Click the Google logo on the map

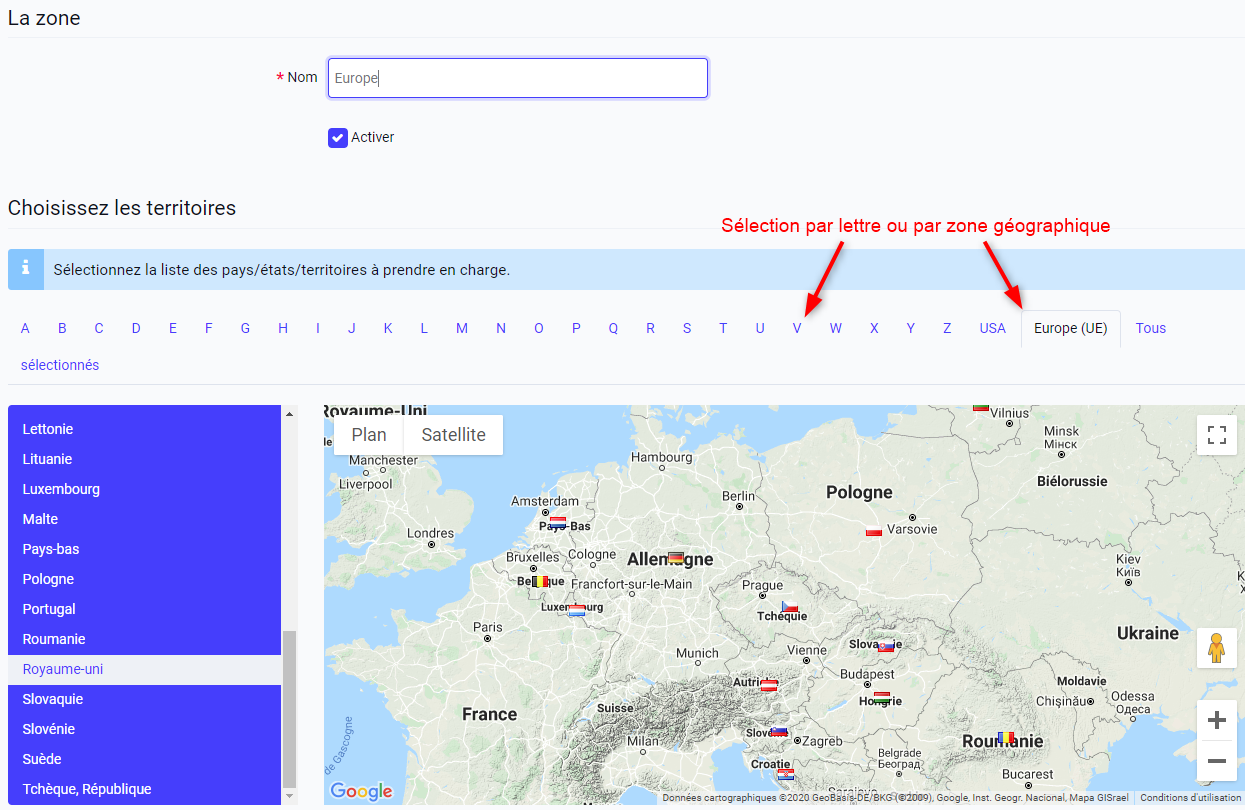(360, 791)
